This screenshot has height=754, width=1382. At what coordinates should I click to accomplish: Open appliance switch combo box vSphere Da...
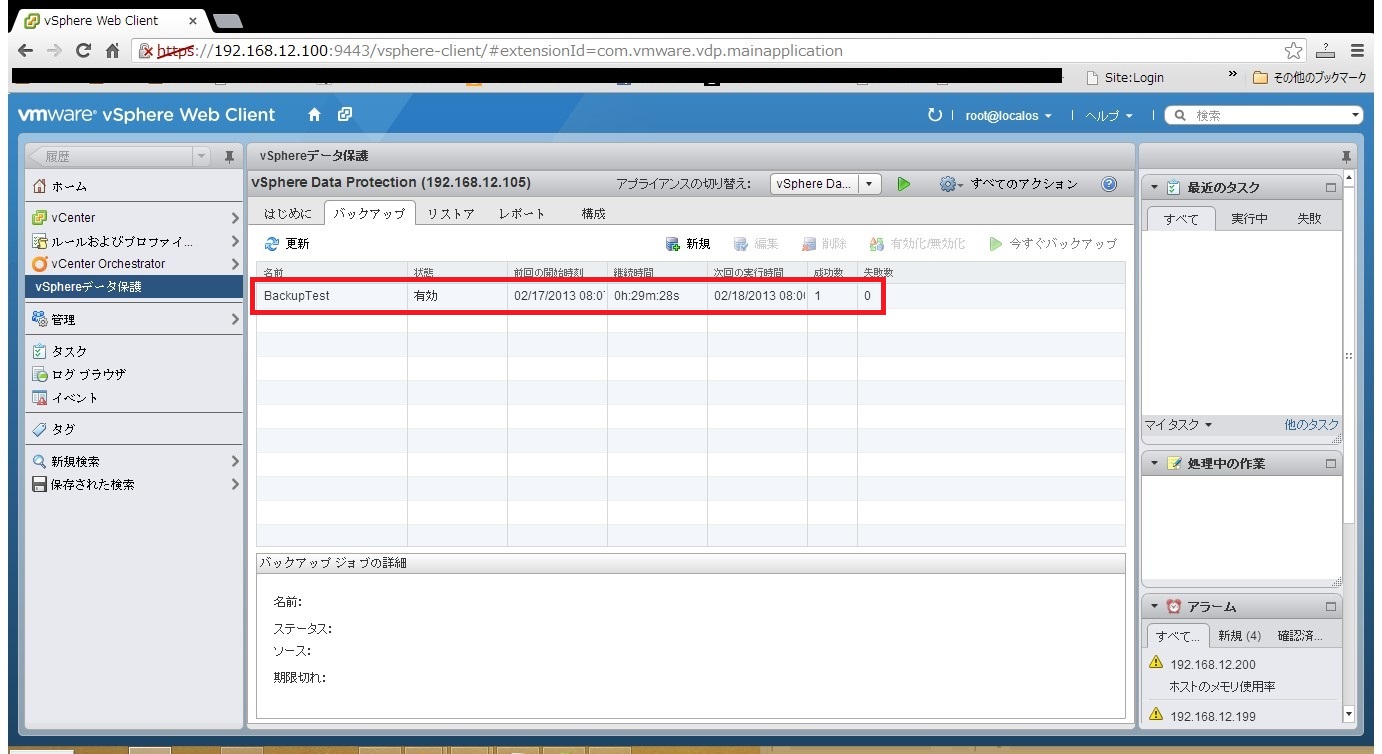[x=826, y=184]
